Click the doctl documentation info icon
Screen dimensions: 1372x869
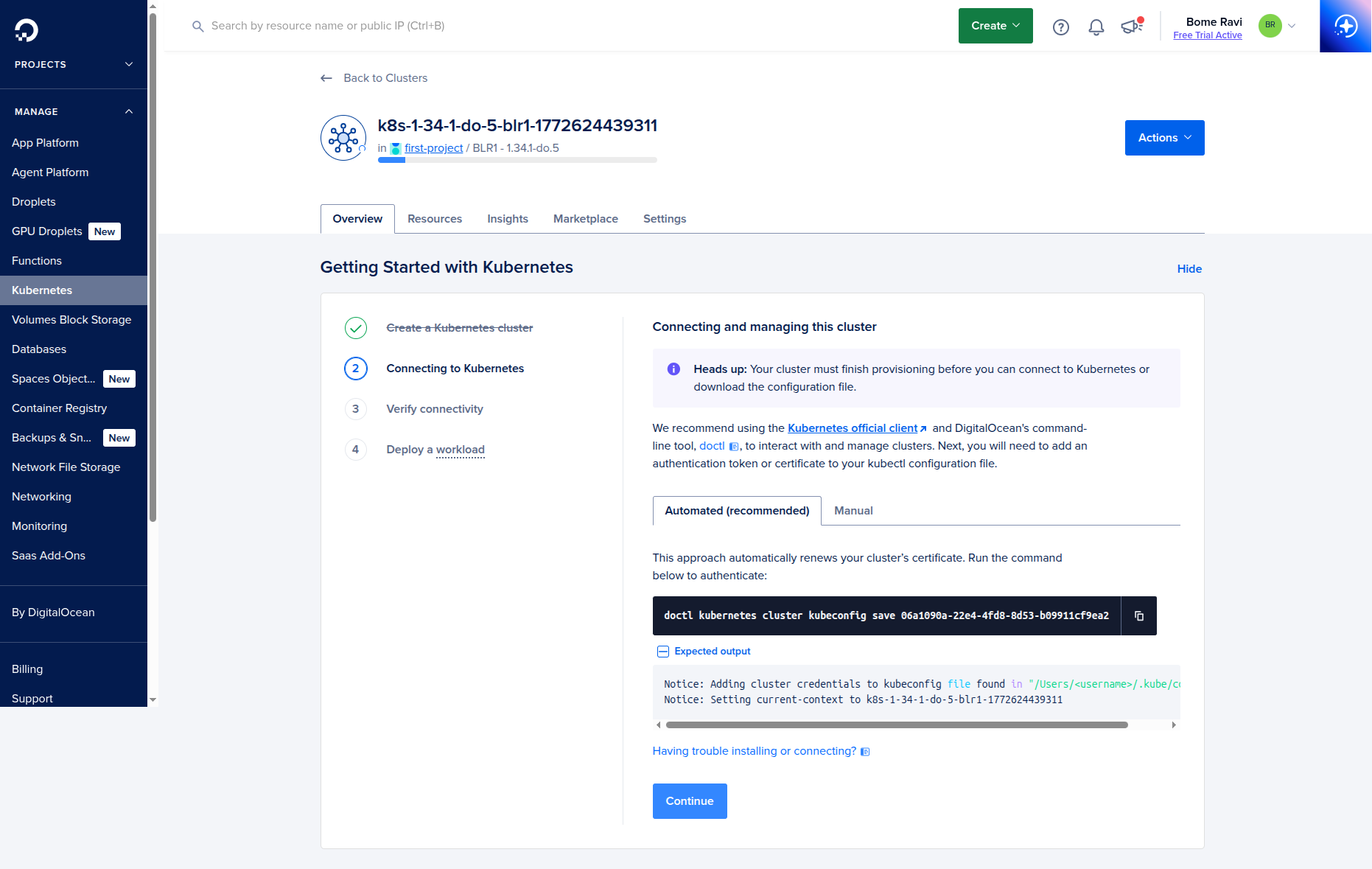(735, 446)
